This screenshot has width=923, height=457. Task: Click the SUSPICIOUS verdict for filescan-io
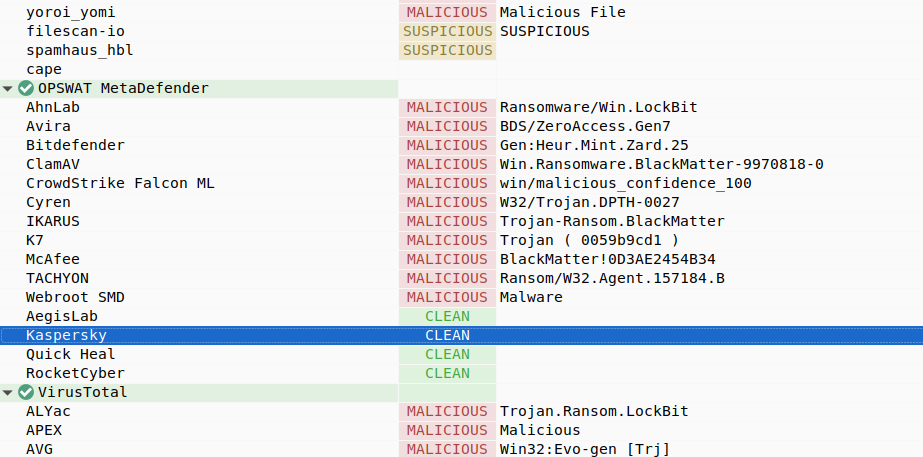coord(447,31)
